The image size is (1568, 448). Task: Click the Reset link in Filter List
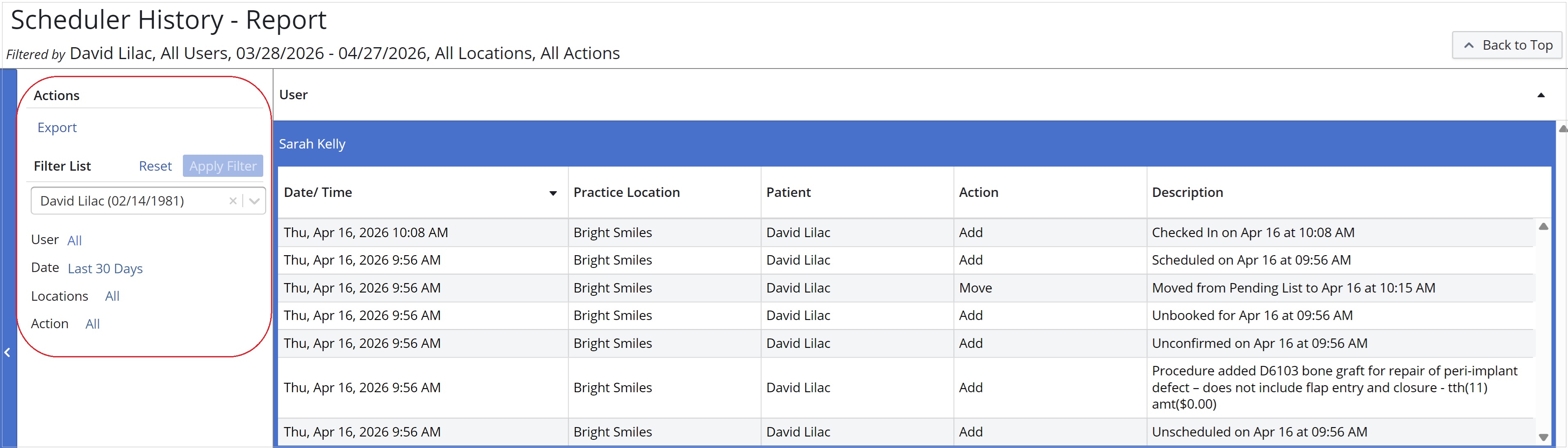tap(155, 166)
